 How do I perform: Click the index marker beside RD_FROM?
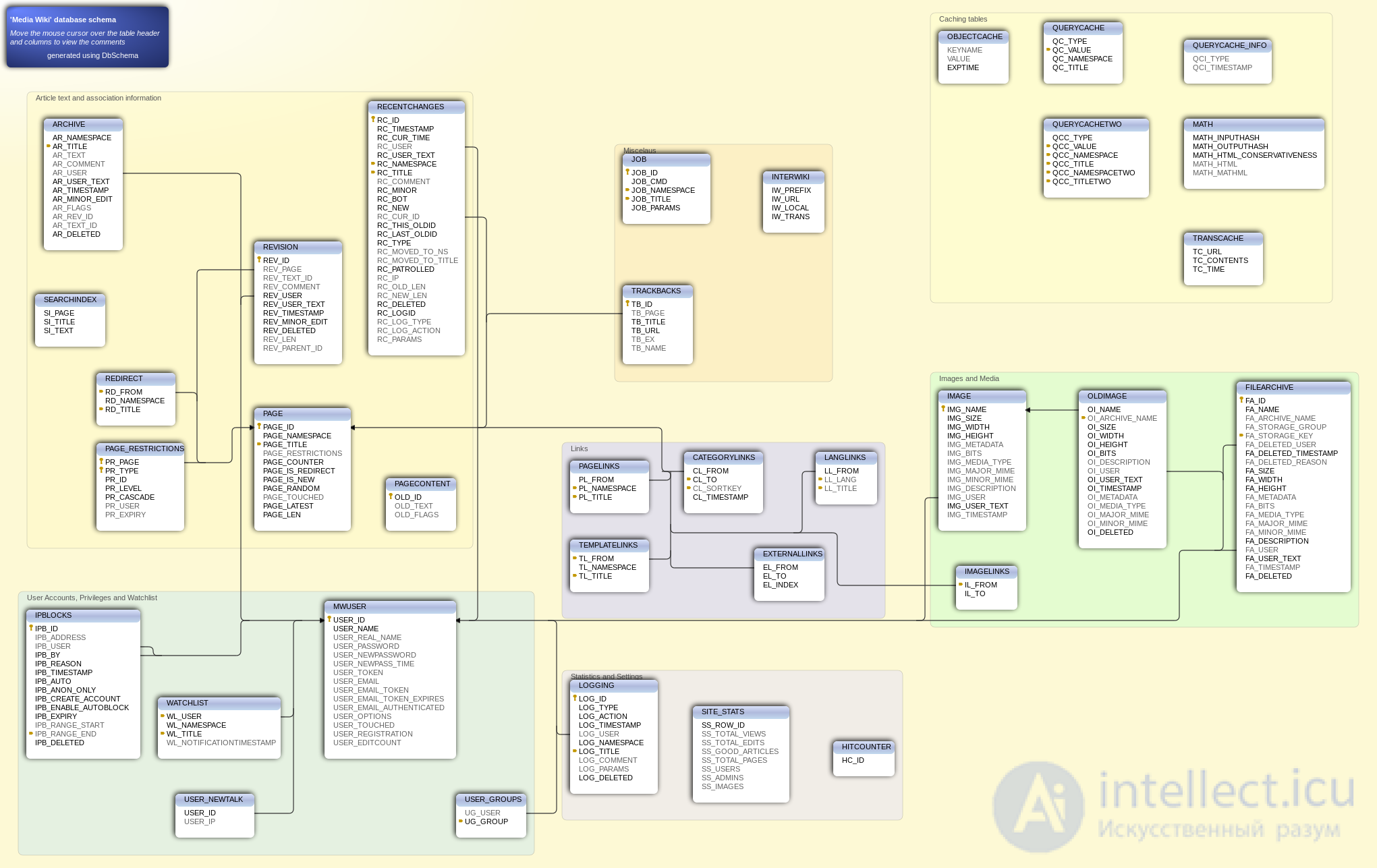pyautogui.click(x=101, y=392)
